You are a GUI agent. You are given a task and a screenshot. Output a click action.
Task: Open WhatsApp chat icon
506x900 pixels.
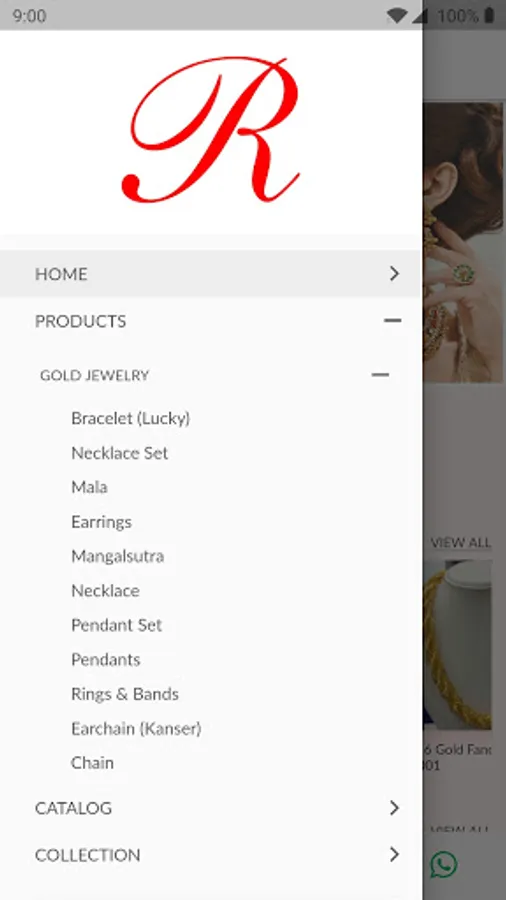pos(443,865)
